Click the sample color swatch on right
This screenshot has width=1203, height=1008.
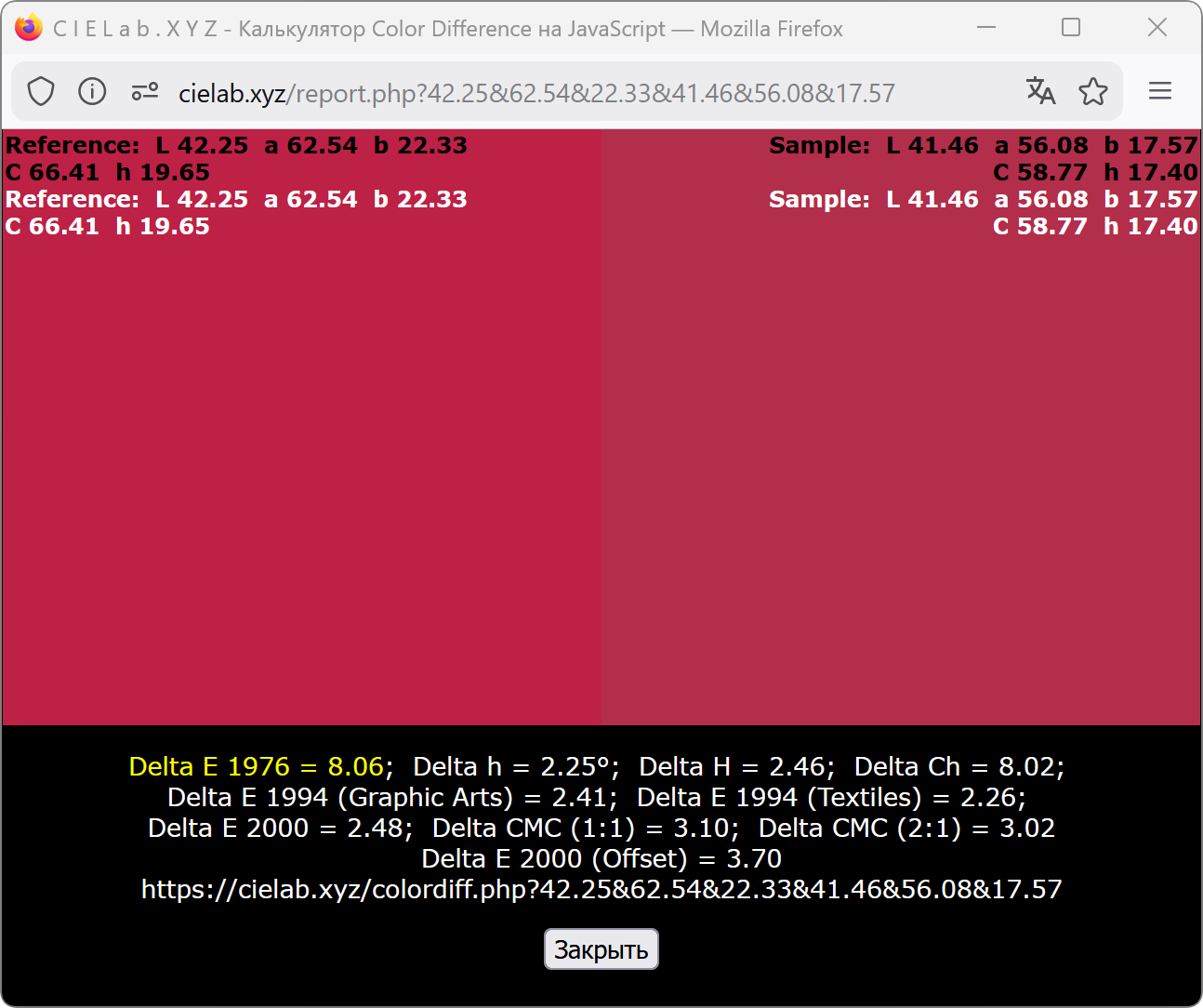pos(900,465)
